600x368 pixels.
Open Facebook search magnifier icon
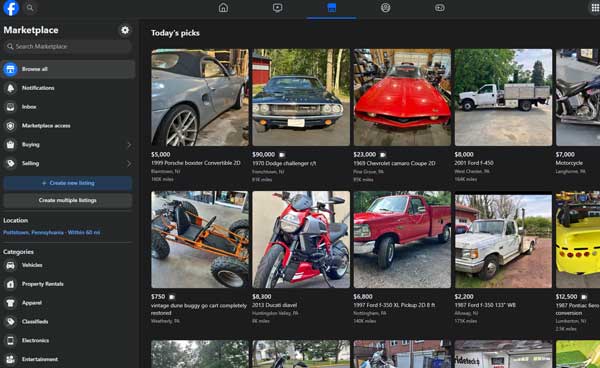point(30,8)
